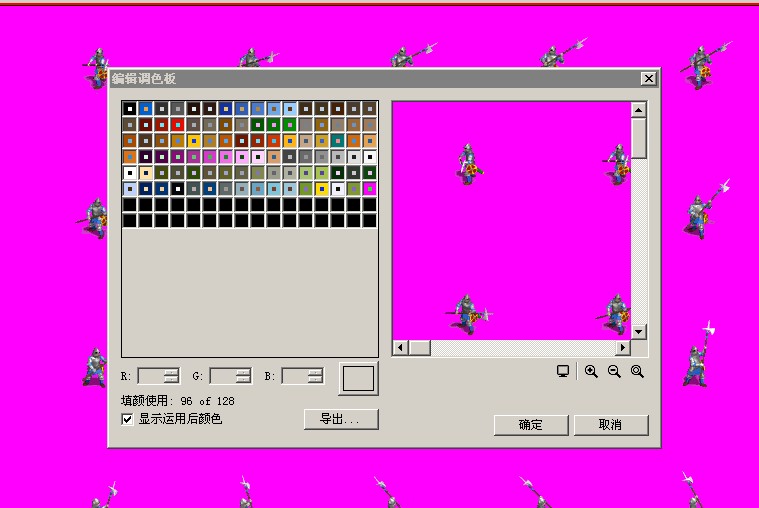Decrease the B value with down arrow
The image size is (759, 508).
[x=316, y=380]
